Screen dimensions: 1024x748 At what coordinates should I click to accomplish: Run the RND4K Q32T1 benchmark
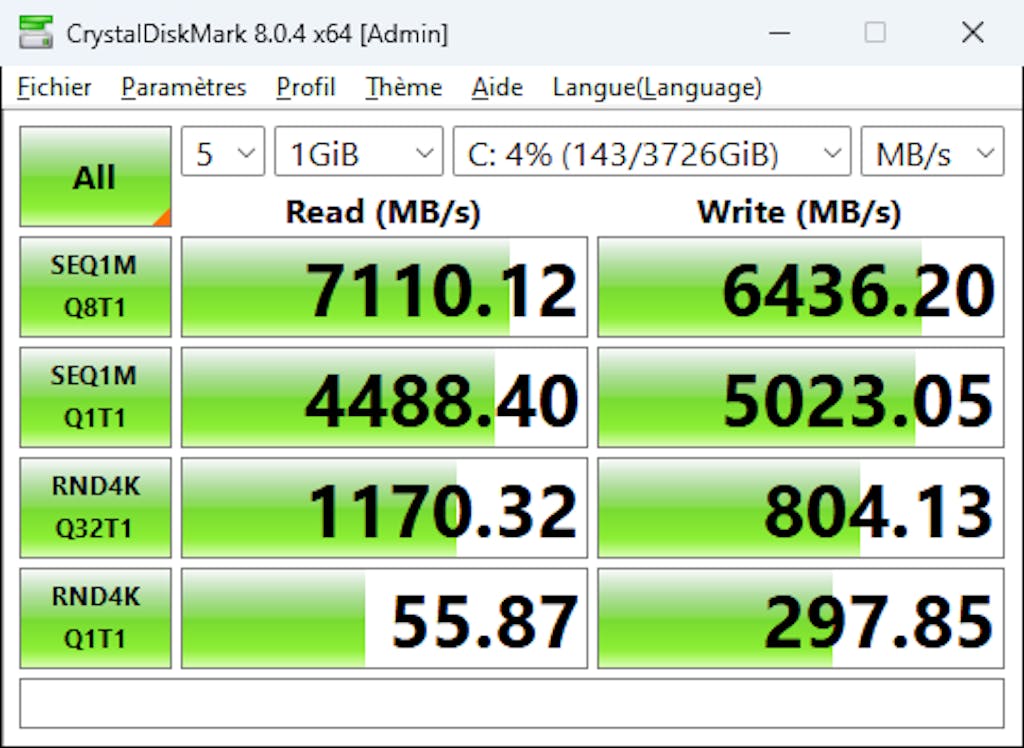pos(95,507)
